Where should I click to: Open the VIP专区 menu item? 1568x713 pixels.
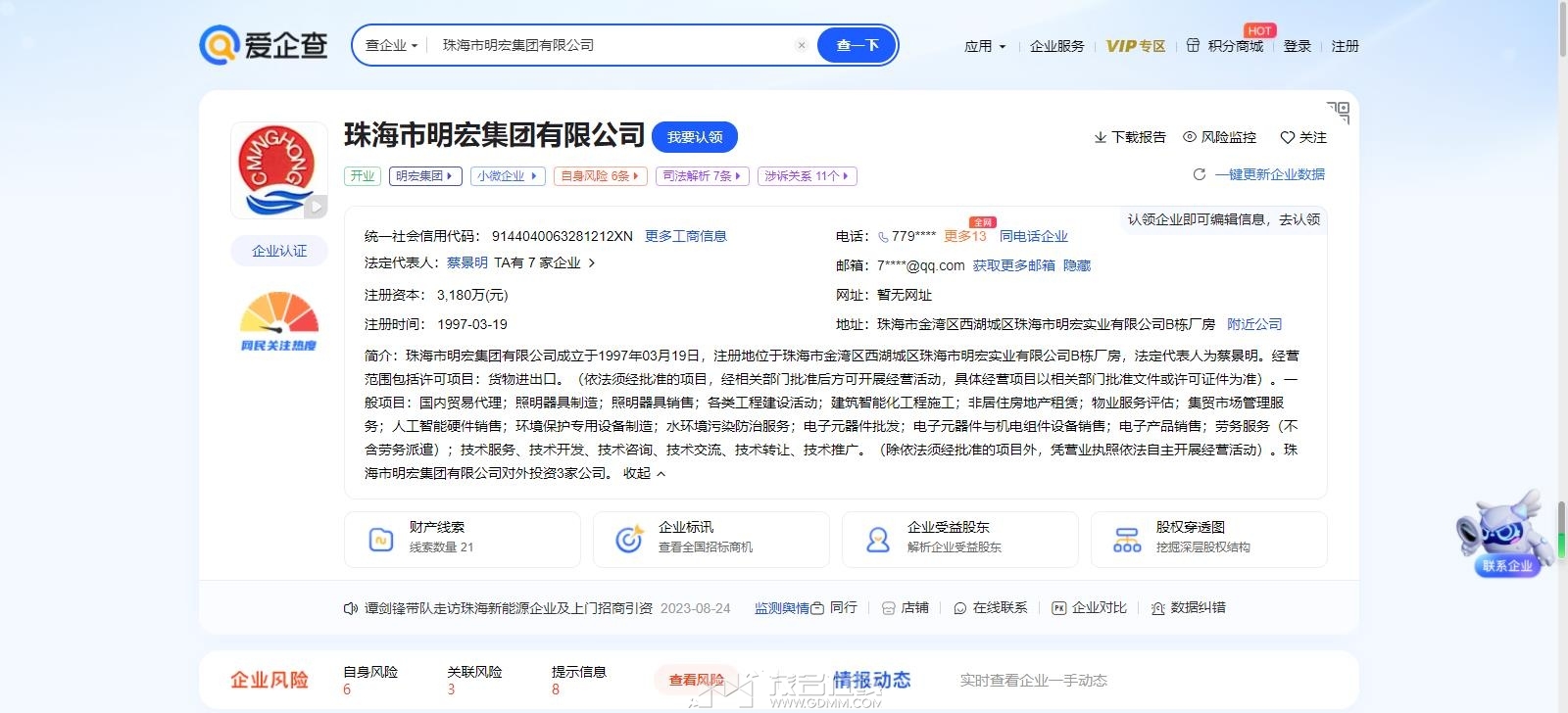pyautogui.click(x=1136, y=46)
